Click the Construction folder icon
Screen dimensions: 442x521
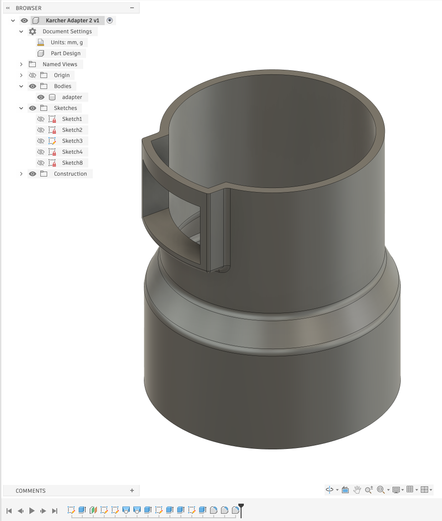(44, 174)
